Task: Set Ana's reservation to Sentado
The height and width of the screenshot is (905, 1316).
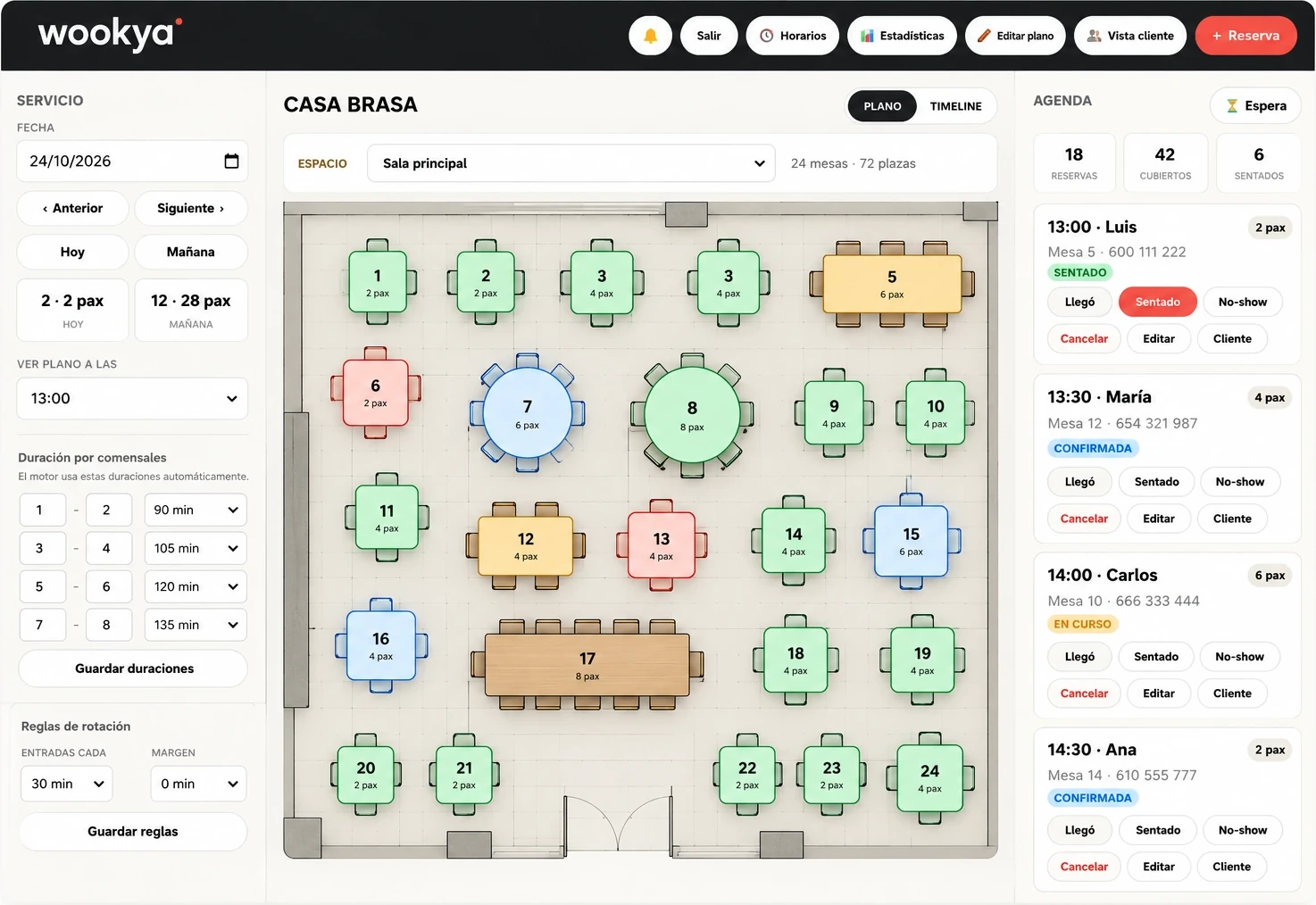Action: 1158,830
